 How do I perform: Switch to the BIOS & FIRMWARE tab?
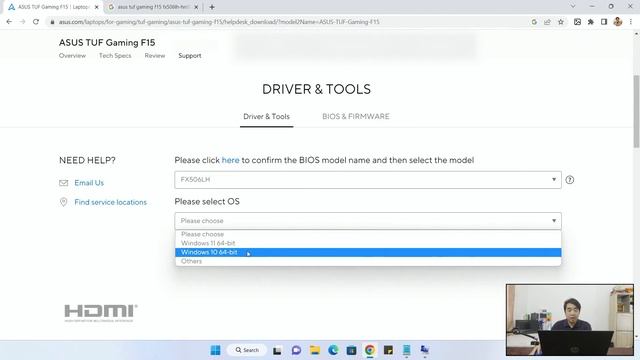pyautogui.click(x=356, y=116)
